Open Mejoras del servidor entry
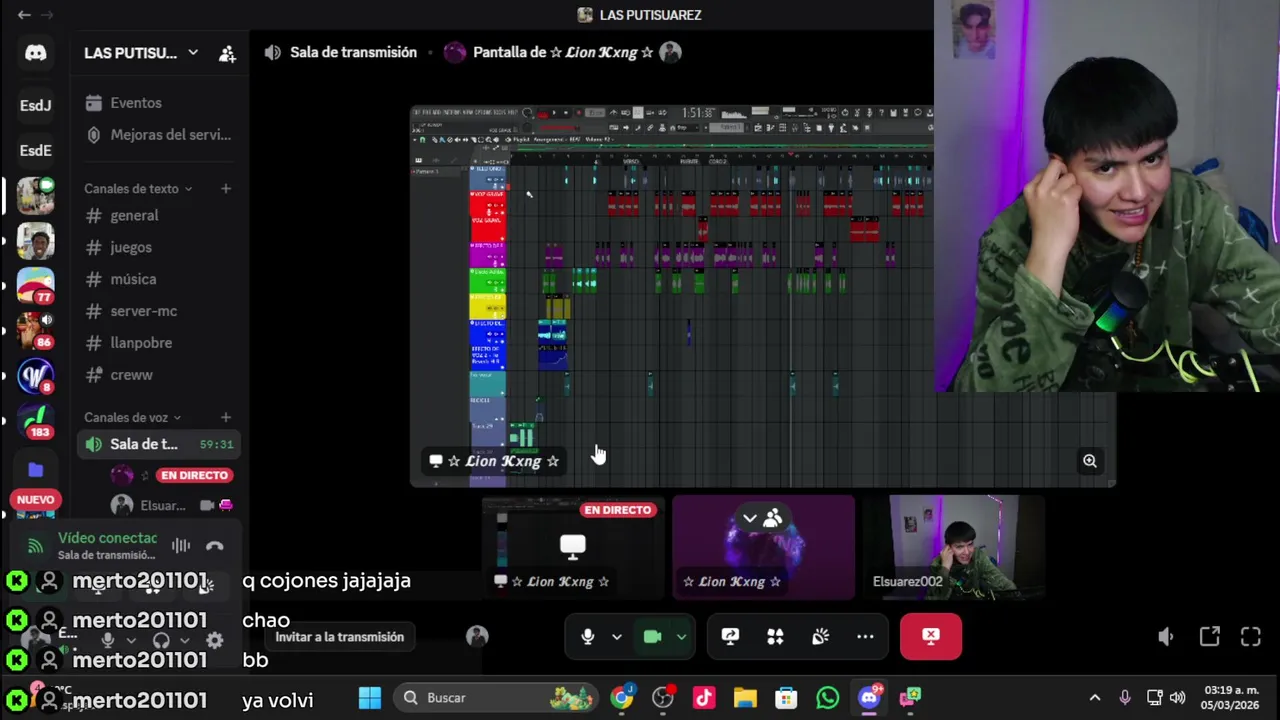This screenshot has width=1280, height=720. point(158,135)
